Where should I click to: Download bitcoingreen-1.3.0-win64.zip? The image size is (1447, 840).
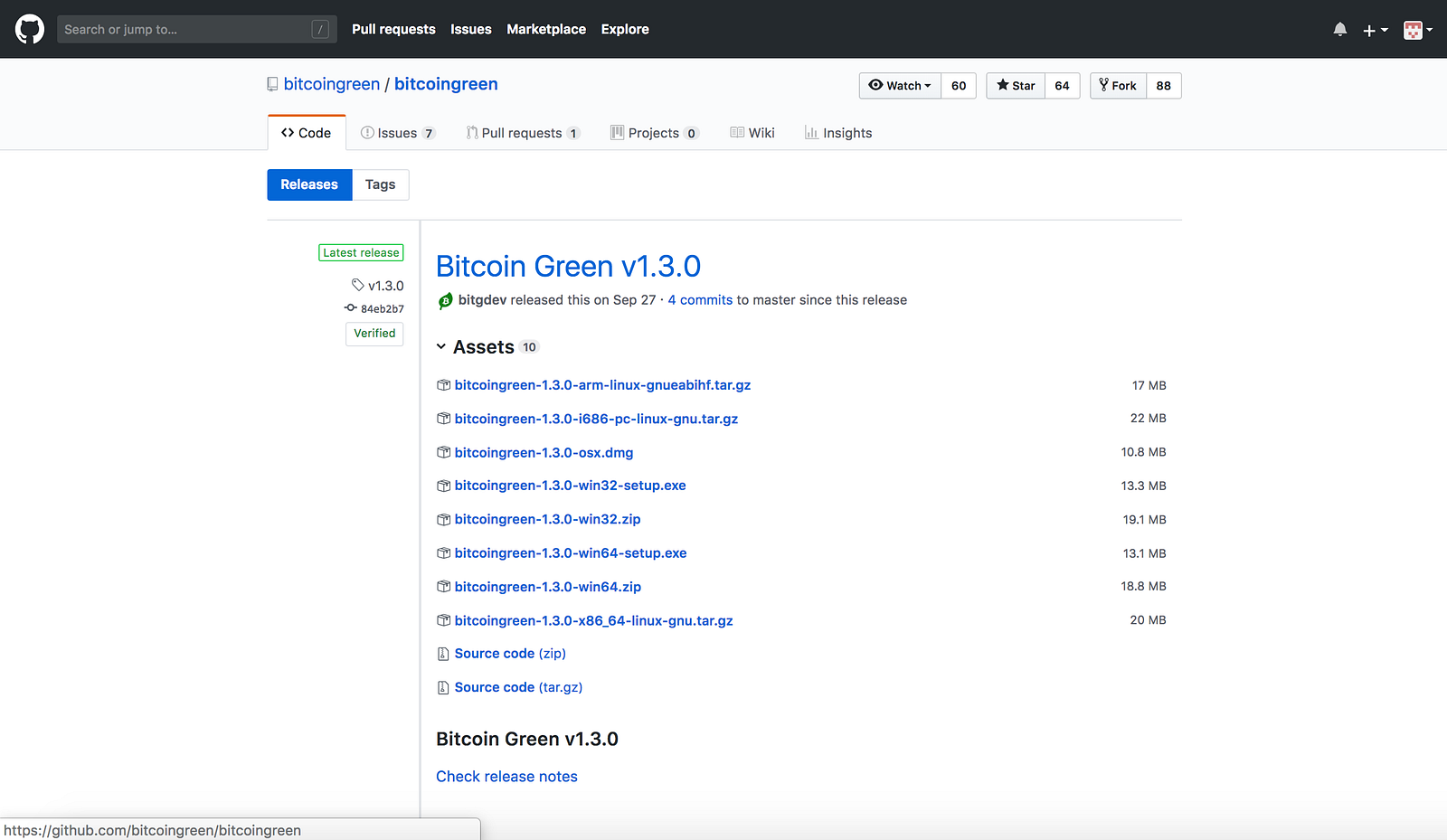tap(548, 587)
